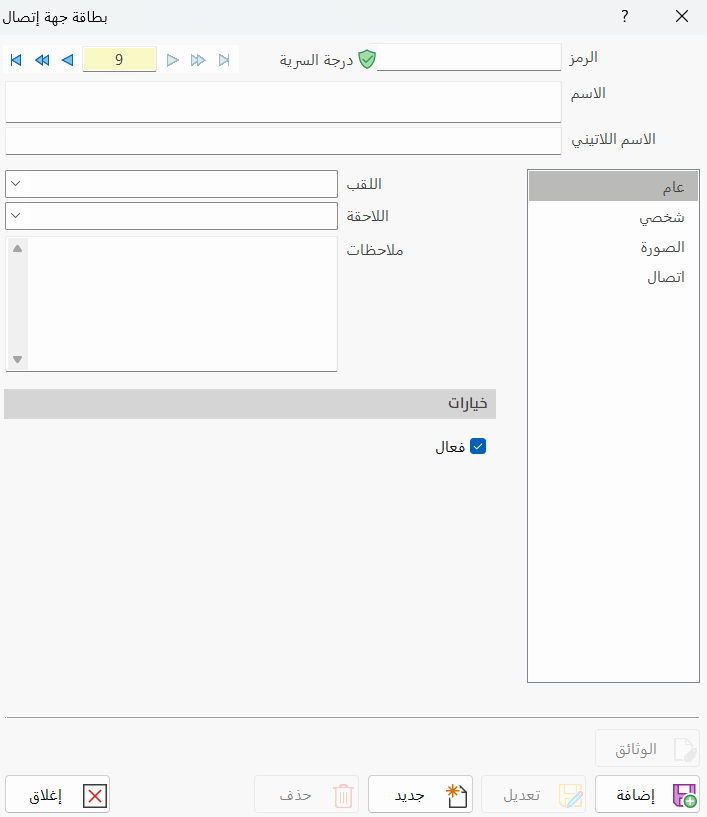Go to the last record
The height and width of the screenshot is (817, 707).
pyautogui.click(x=224, y=60)
